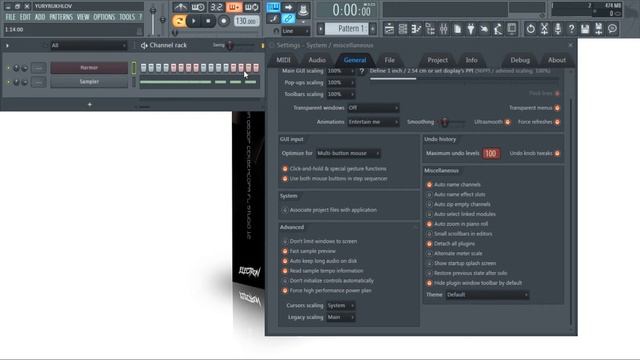Open the Pop-ups scaling dropdown
The width and height of the screenshot is (640, 360).
(x=340, y=82)
